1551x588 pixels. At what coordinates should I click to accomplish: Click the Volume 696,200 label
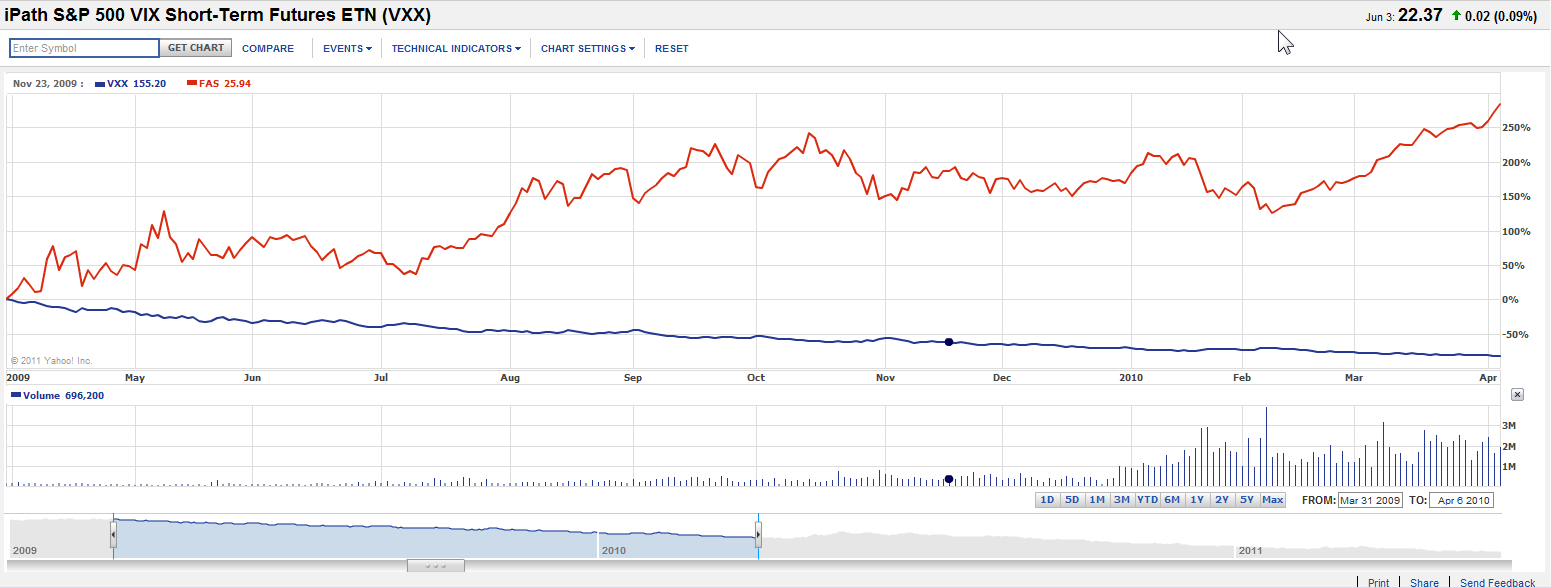click(63, 395)
